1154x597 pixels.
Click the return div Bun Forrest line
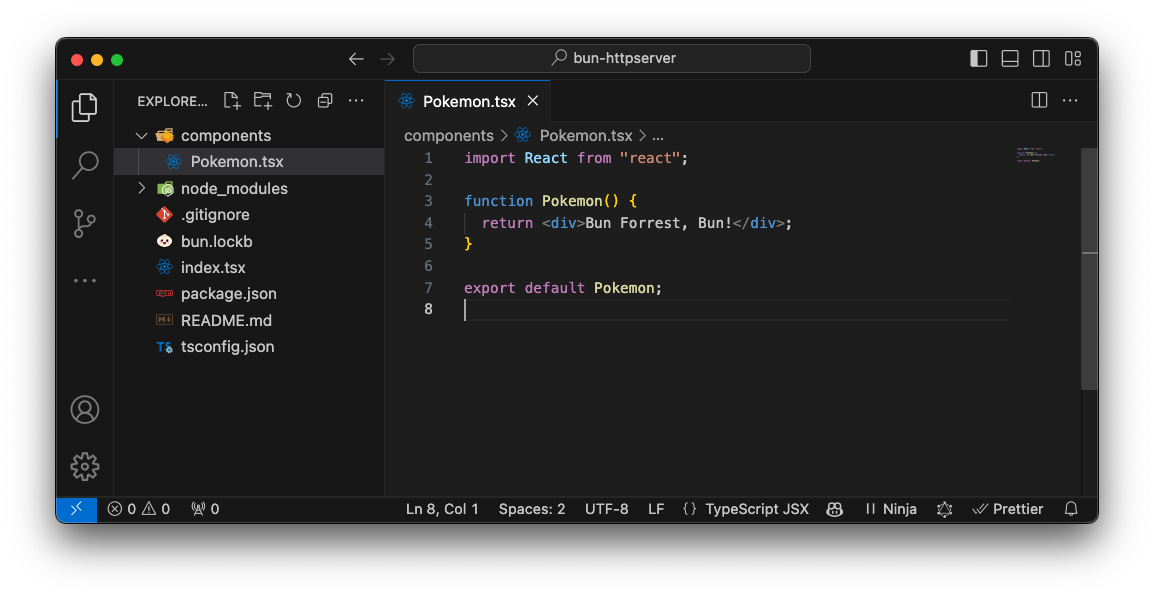(637, 223)
